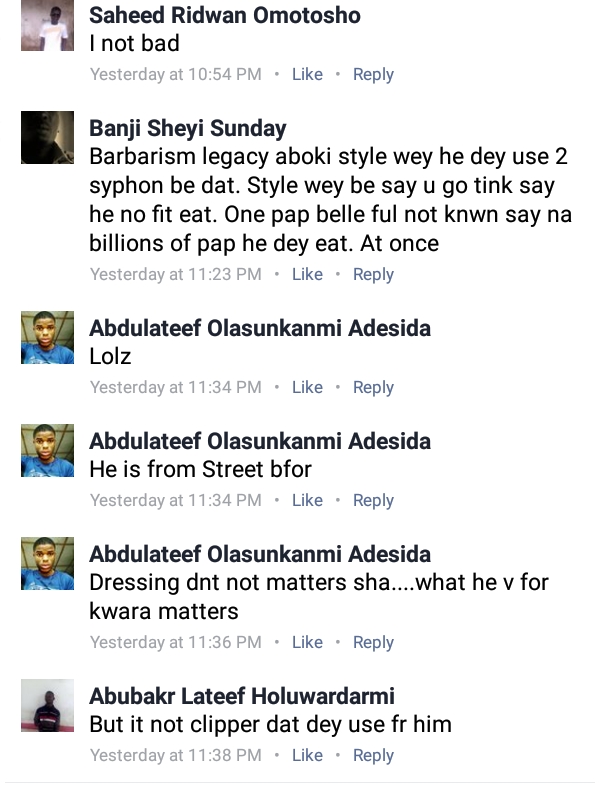This screenshot has height=792, width=600.
Task: Visit the Banji Sheyi Sunday name link
Action: click(x=188, y=129)
